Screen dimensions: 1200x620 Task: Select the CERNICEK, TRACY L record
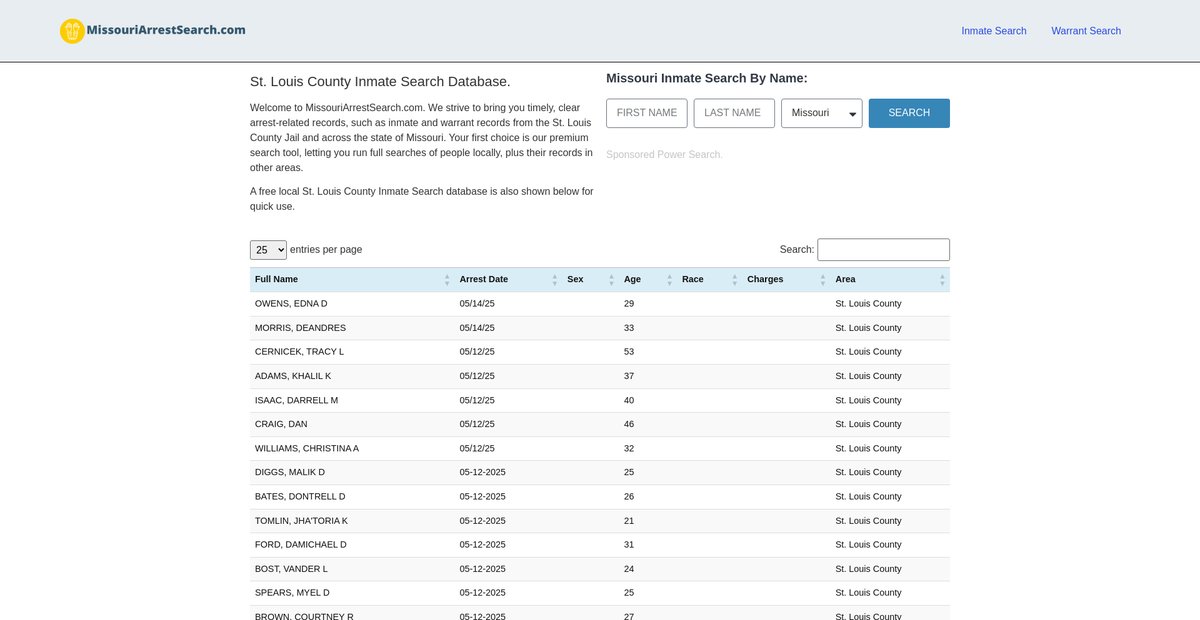[299, 352]
